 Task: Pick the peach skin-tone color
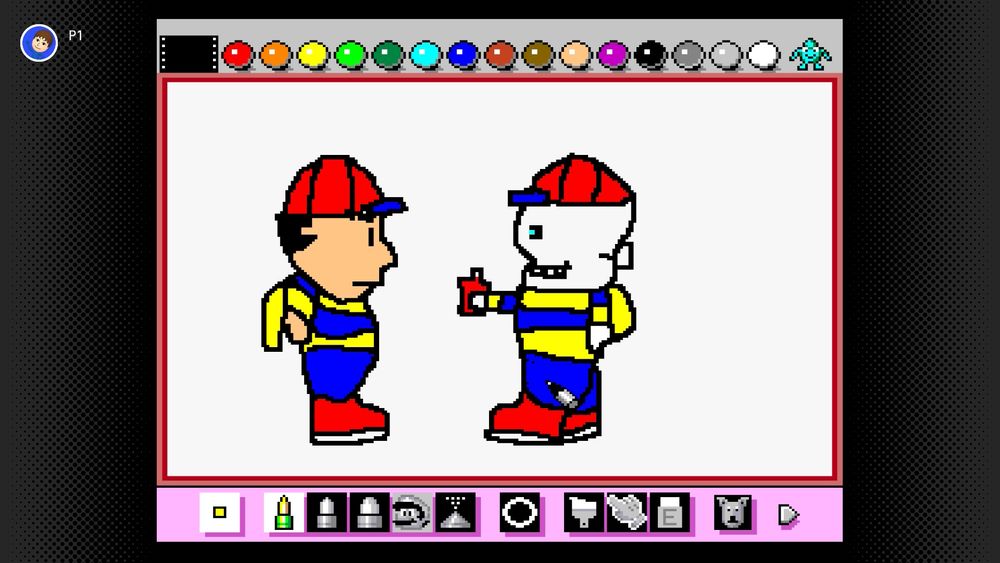coord(576,55)
